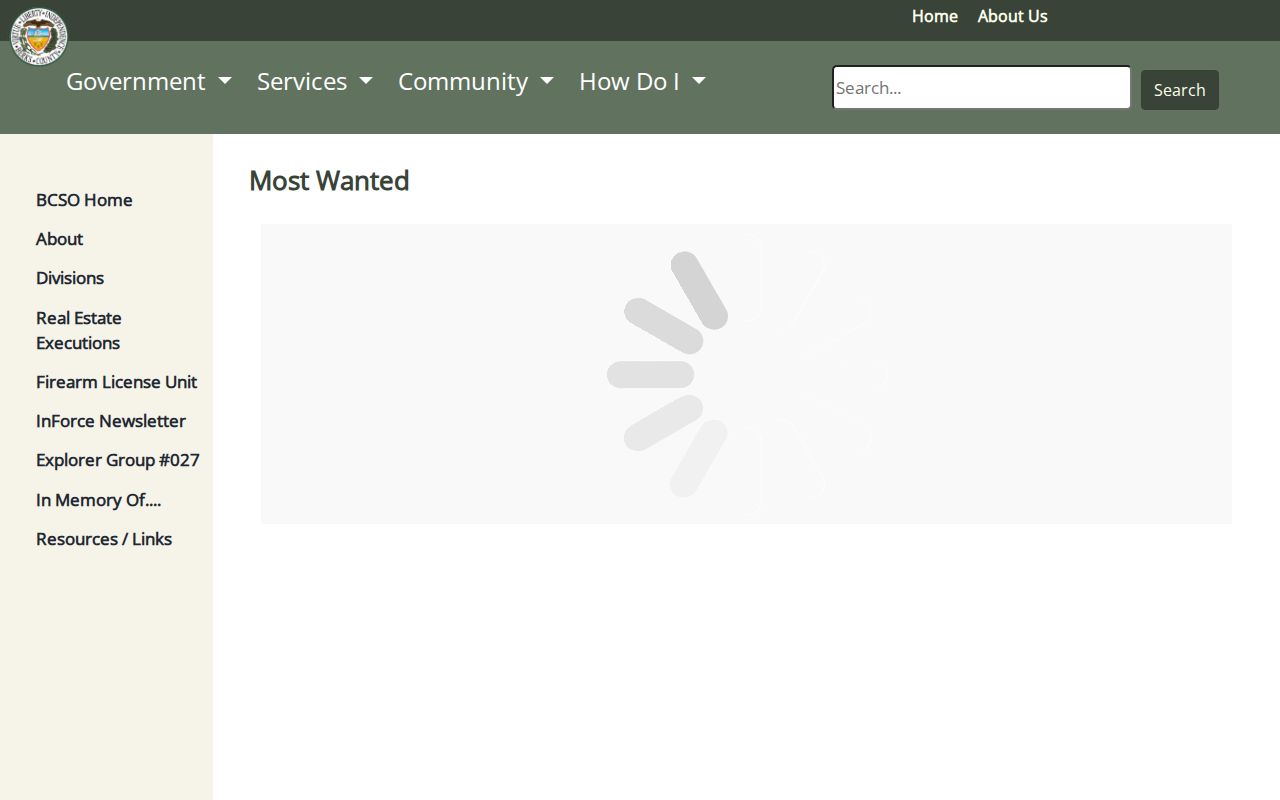Go to the Home link
The height and width of the screenshot is (800, 1280).
(x=935, y=16)
